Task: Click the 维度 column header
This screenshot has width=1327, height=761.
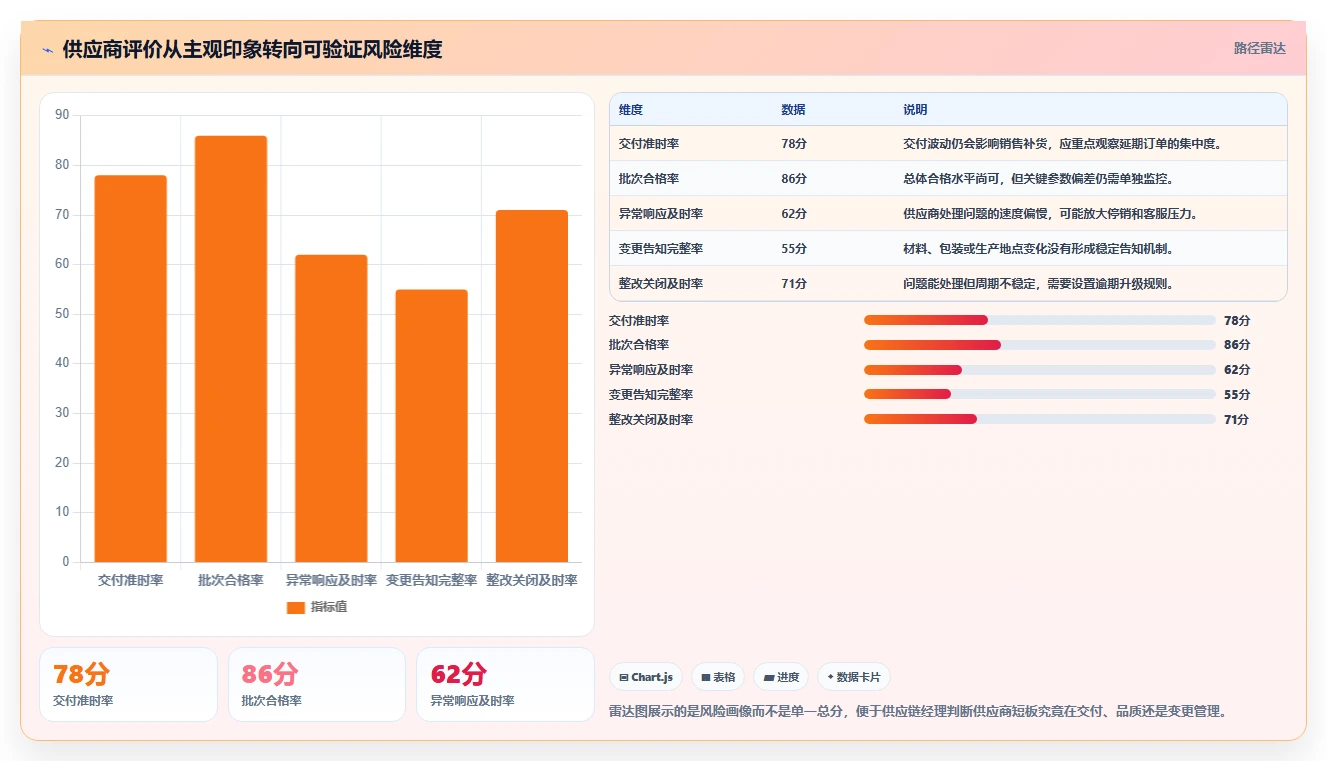Action: [631, 110]
